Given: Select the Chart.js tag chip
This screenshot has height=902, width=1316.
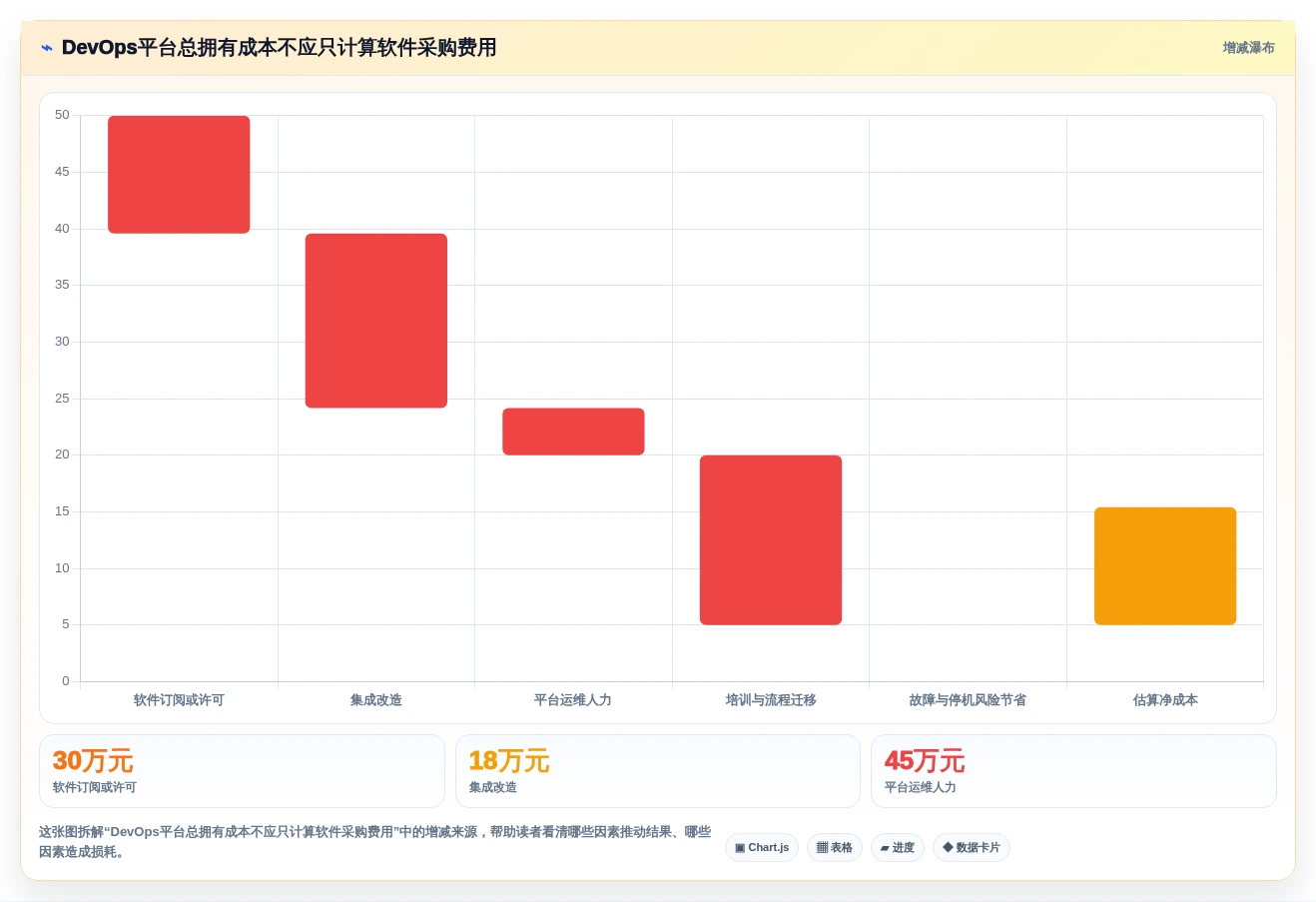Looking at the screenshot, I should click(x=762, y=847).
